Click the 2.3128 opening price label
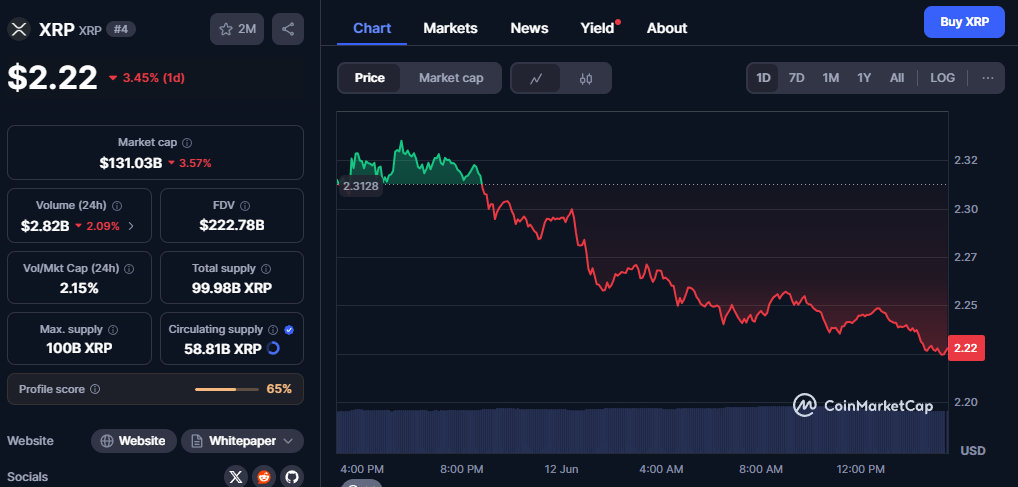 360,186
